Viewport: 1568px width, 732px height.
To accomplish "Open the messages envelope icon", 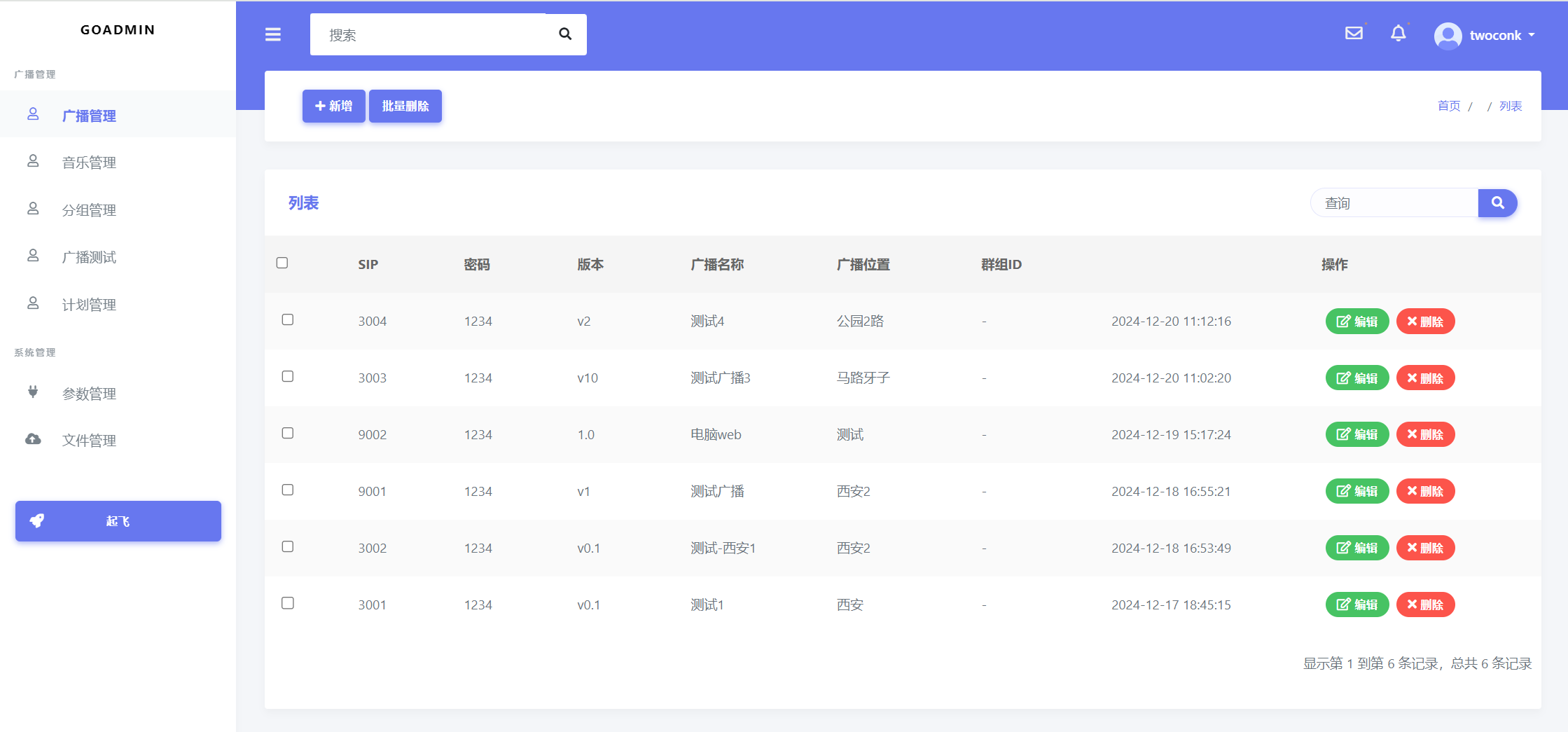I will (1354, 32).
